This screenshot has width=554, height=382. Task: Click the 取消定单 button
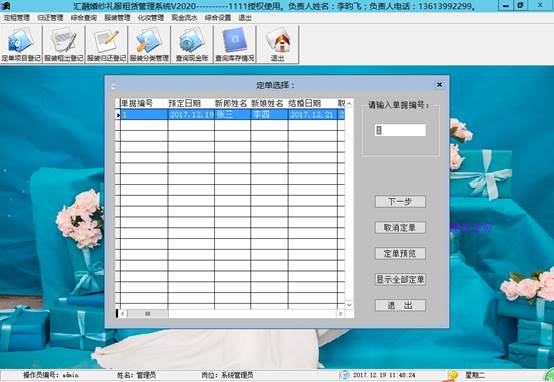tap(400, 228)
